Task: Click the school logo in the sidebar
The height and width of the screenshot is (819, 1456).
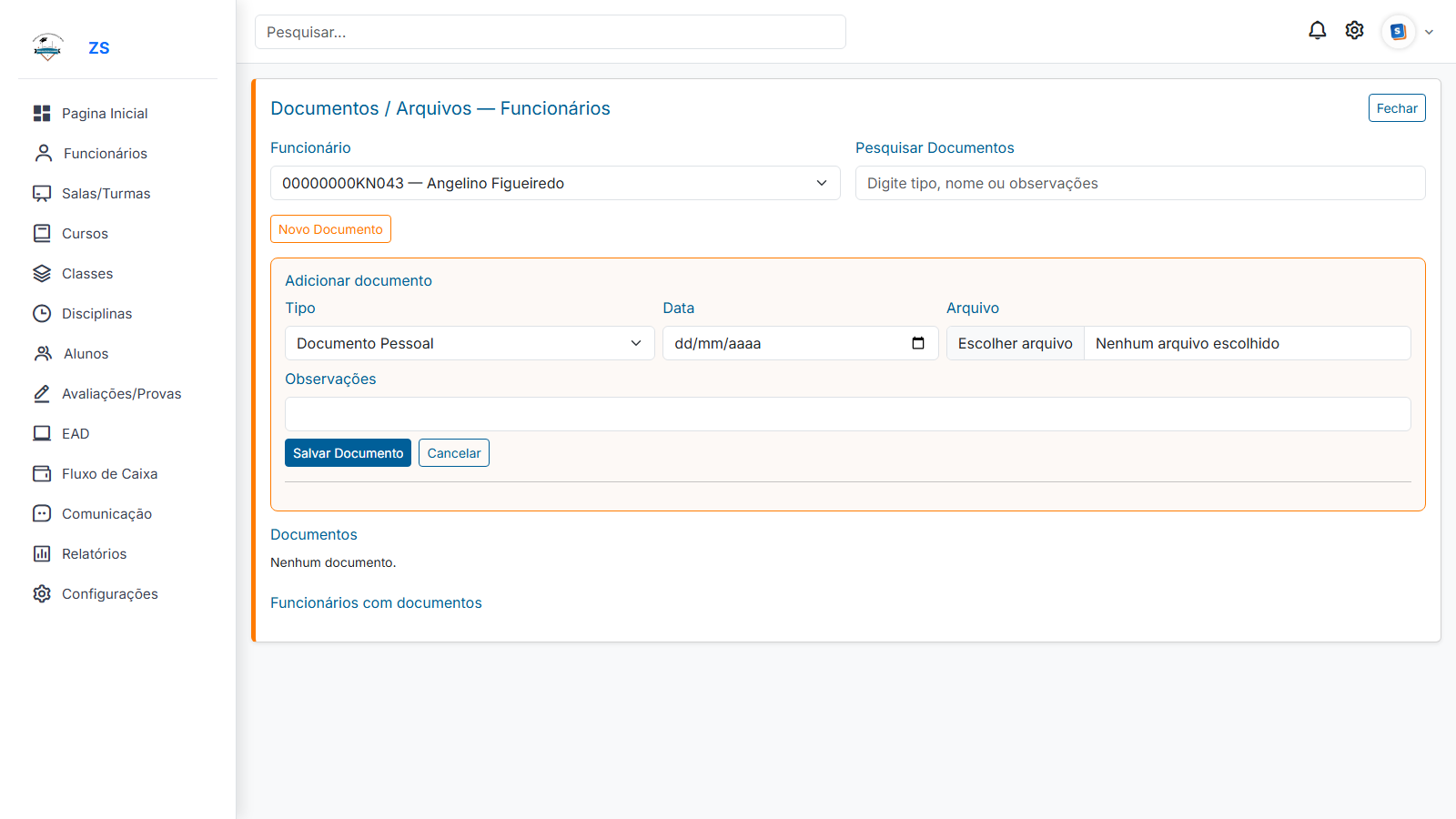Action: pyautogui.click(x=47, y=47)
